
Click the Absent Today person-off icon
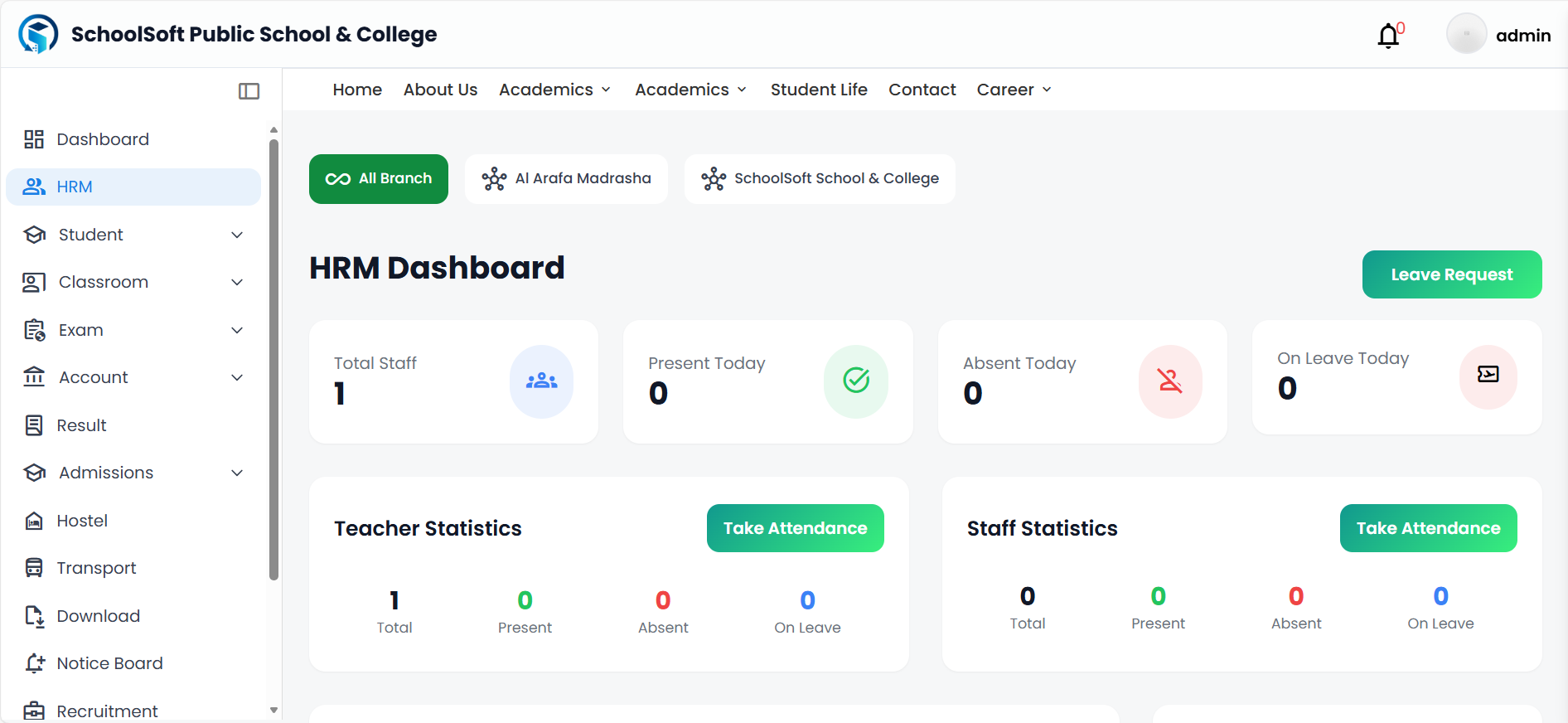point(1169,381)
